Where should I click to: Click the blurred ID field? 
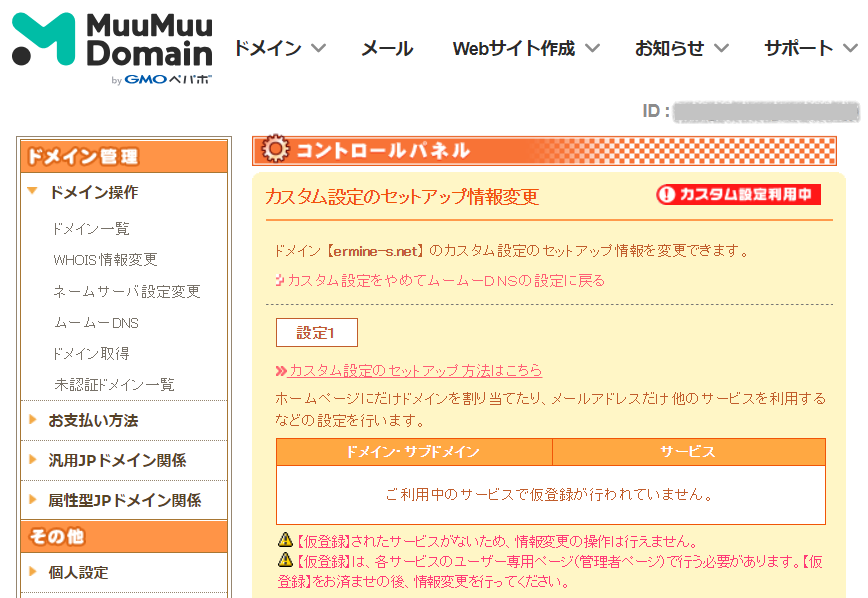tap(766, 111)
